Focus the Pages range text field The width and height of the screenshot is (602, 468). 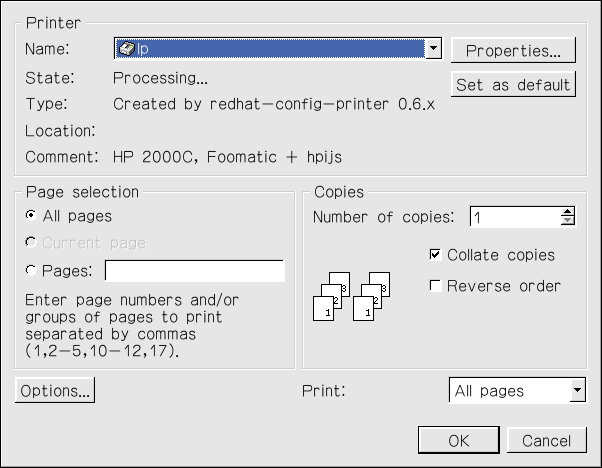coord(195,271)
